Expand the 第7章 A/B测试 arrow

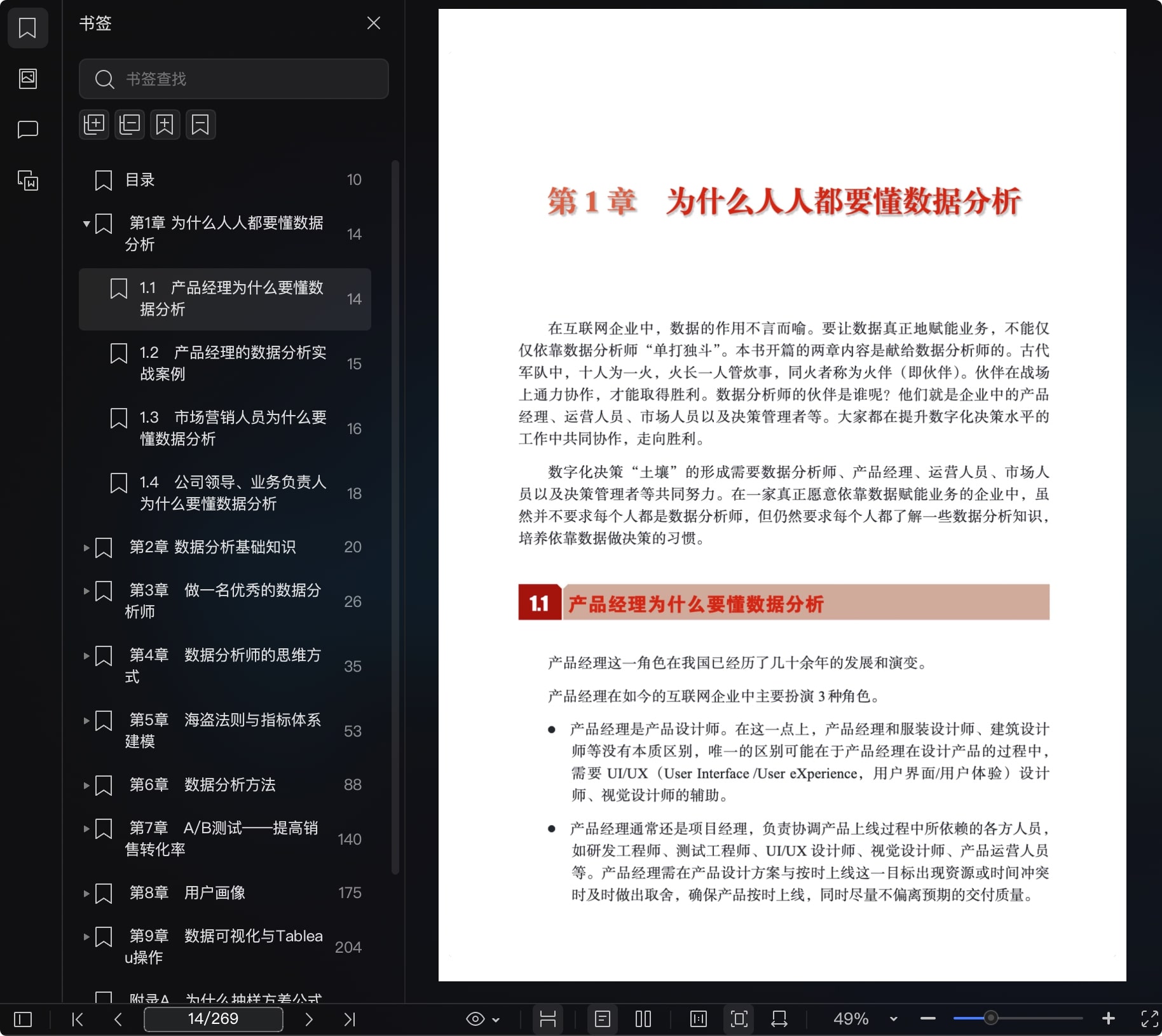[x=86, y=828]
